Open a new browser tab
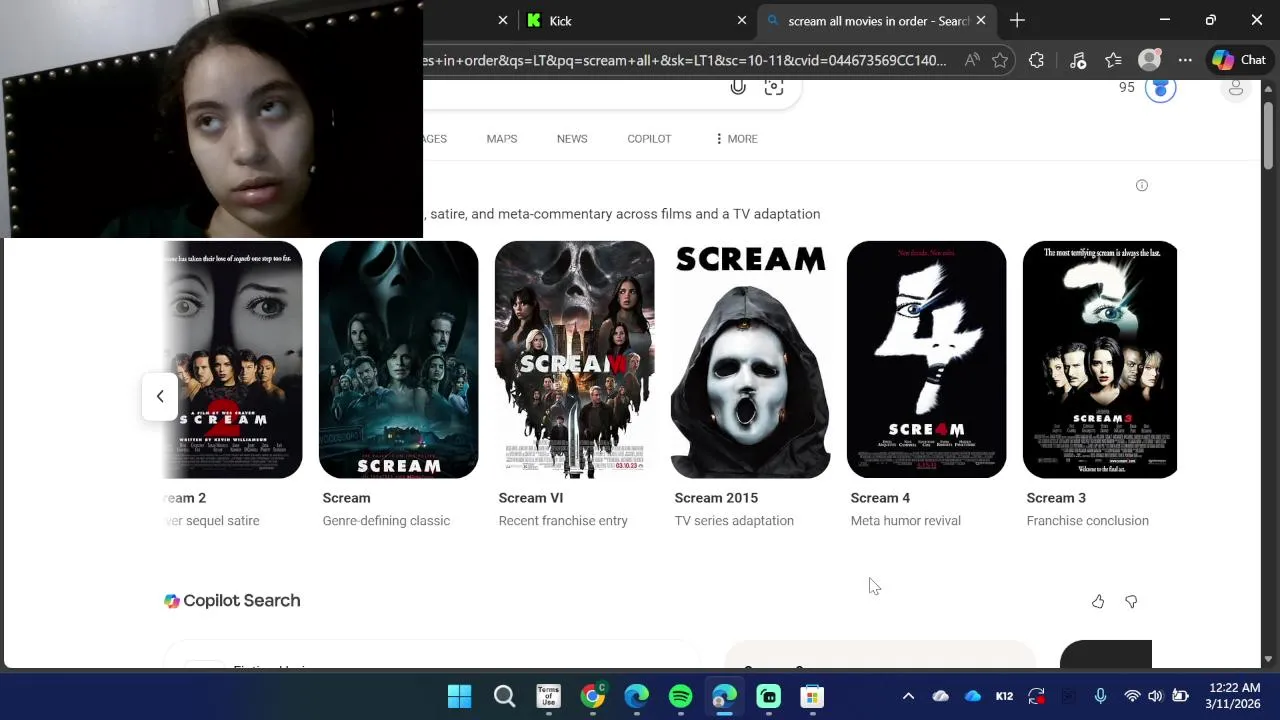The image size is (1280, 720). tap(1017, 20)
